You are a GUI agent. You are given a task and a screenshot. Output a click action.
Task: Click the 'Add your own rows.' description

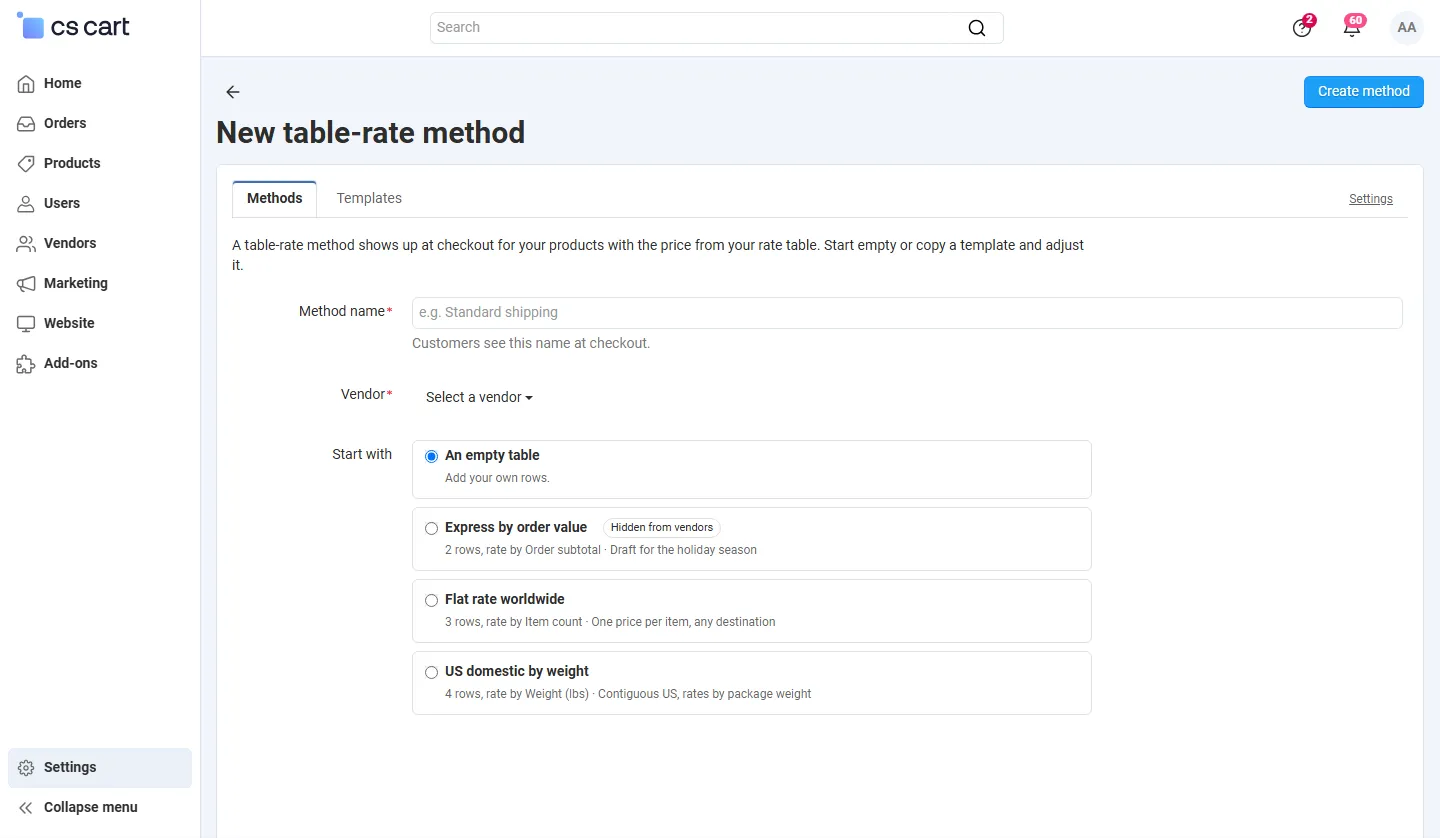tap(497, 478)
